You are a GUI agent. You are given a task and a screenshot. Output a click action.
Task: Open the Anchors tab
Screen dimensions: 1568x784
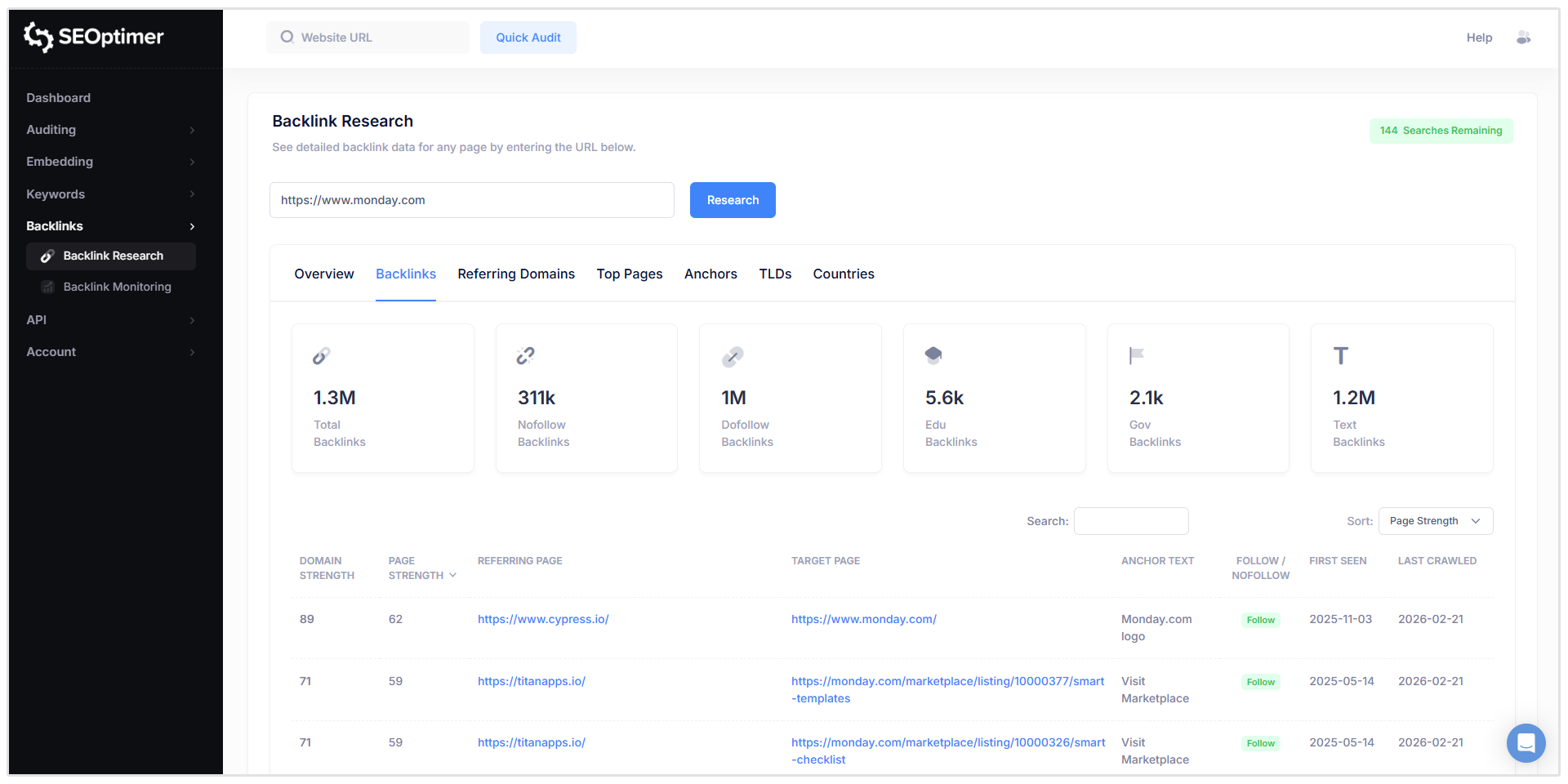point(710,274)
